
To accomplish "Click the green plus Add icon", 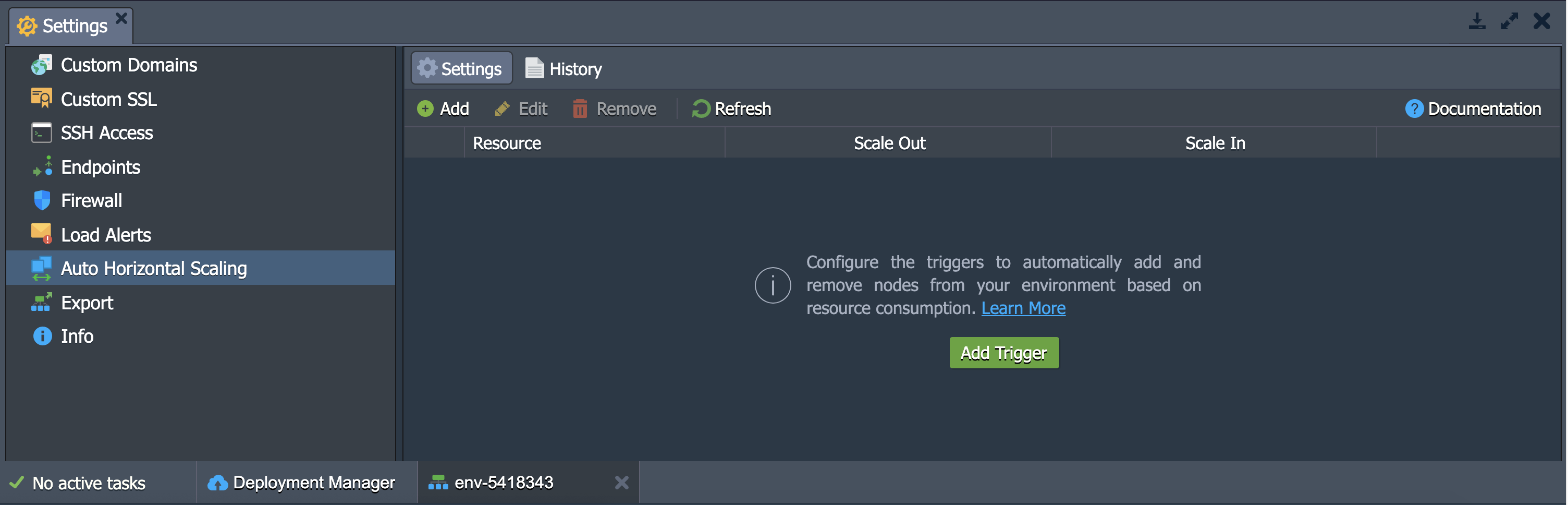I will 425,109.
